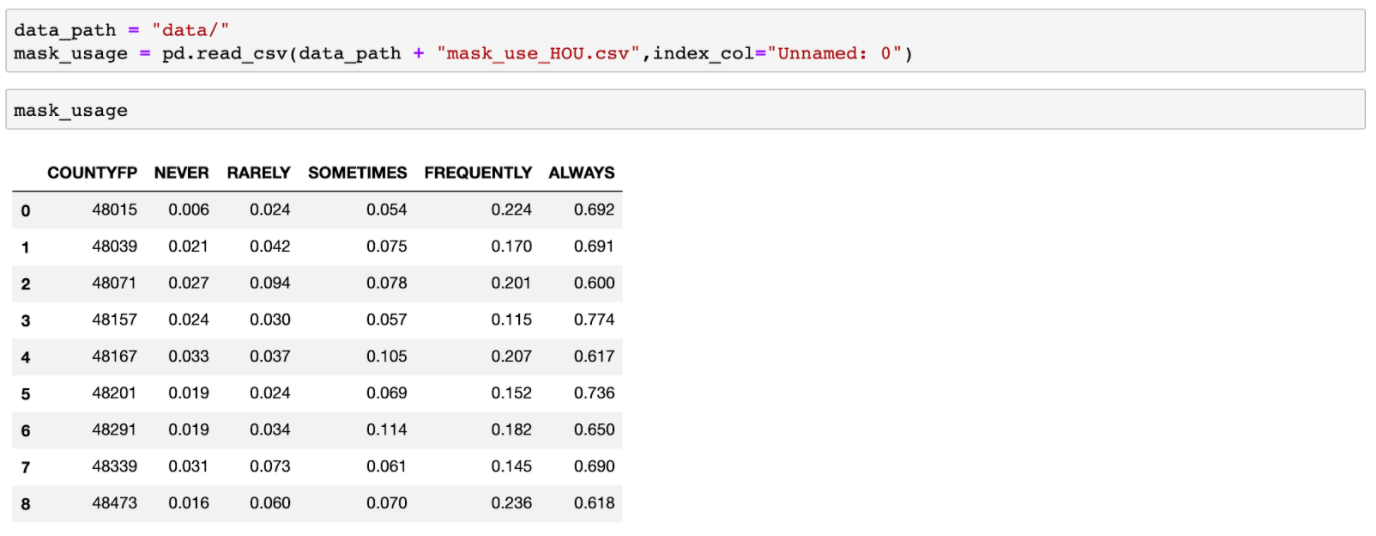Select the FREQUENTLY value 0.236

click(511, 503)
